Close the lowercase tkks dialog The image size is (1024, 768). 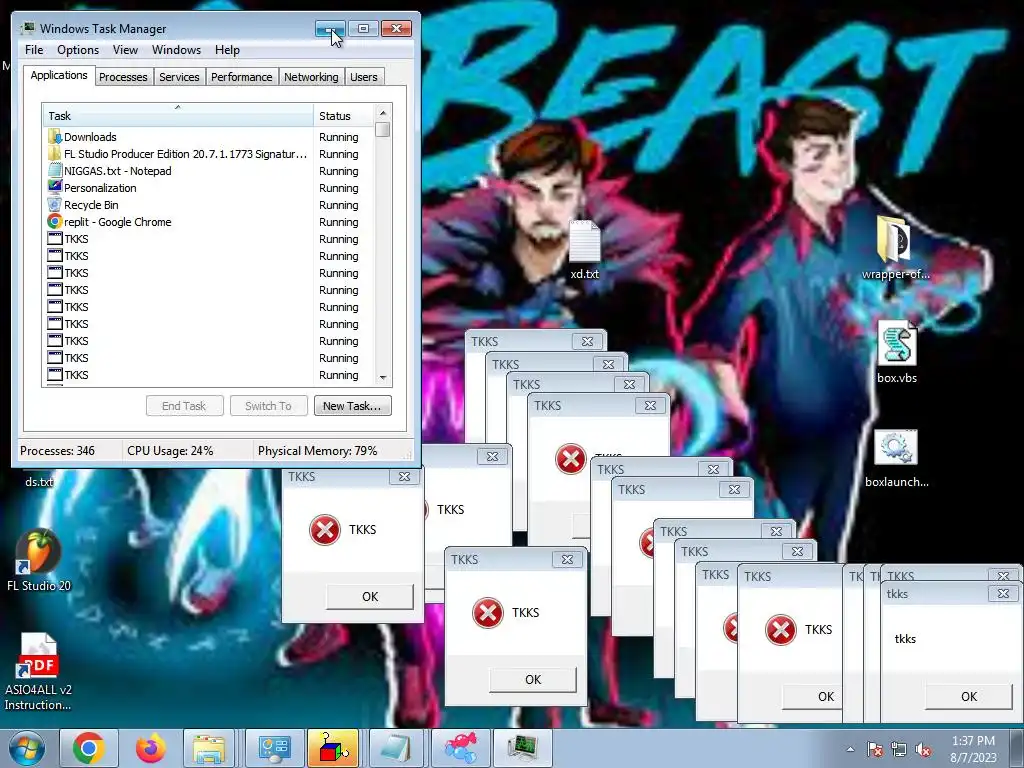pos(1003,593)
